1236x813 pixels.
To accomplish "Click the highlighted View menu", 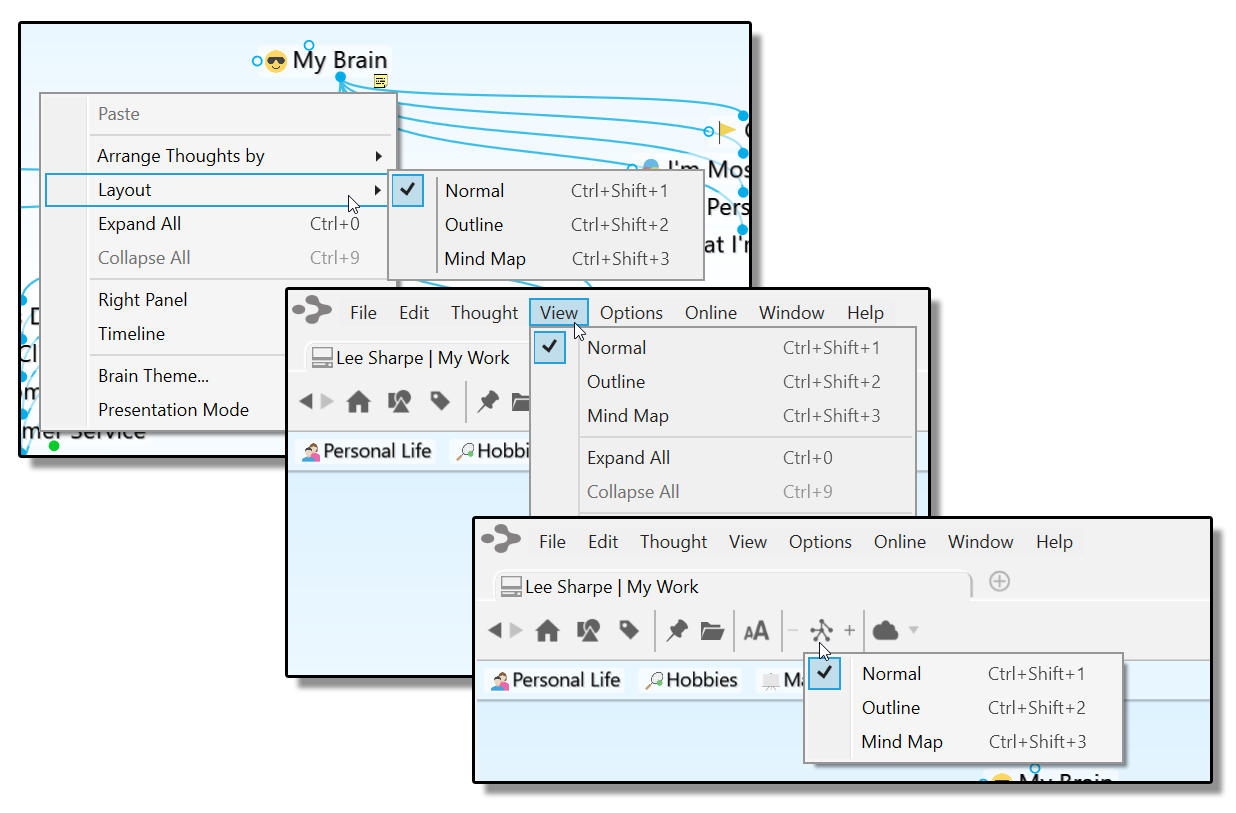I will [x=559, y=313].
